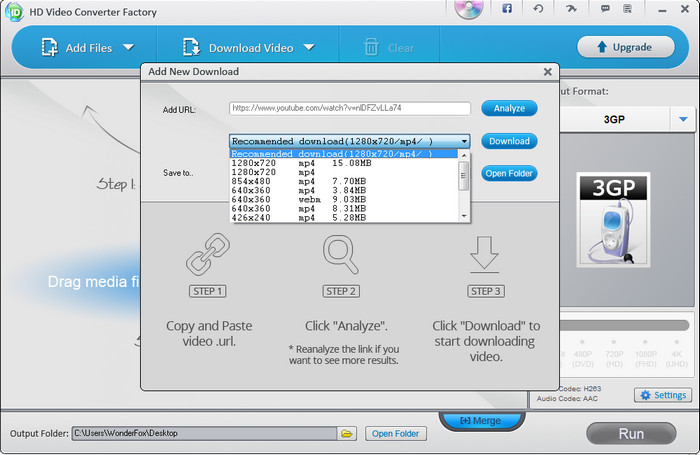Click the browse folder icon beside output path
Viewport: 700px width, 455px height.
pyautogui.click(x=347, y=433)
